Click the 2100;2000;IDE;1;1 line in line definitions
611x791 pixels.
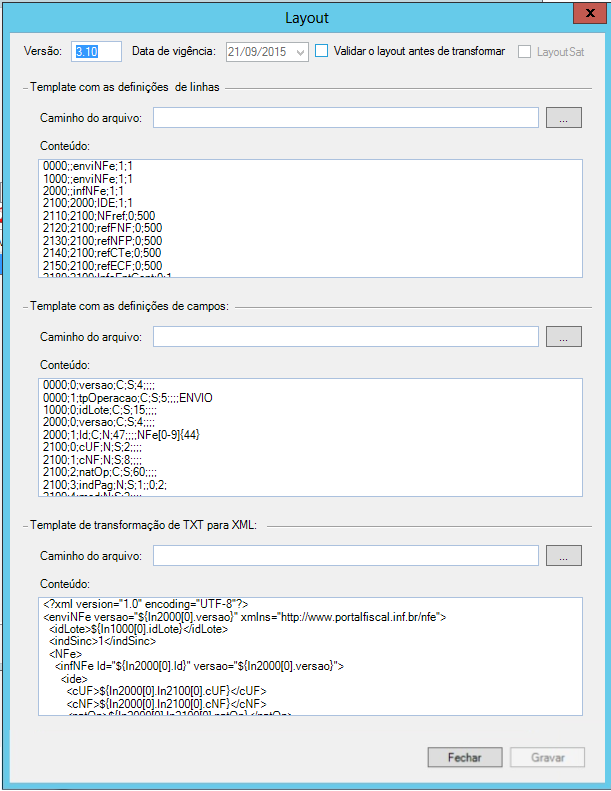[86, 203]
